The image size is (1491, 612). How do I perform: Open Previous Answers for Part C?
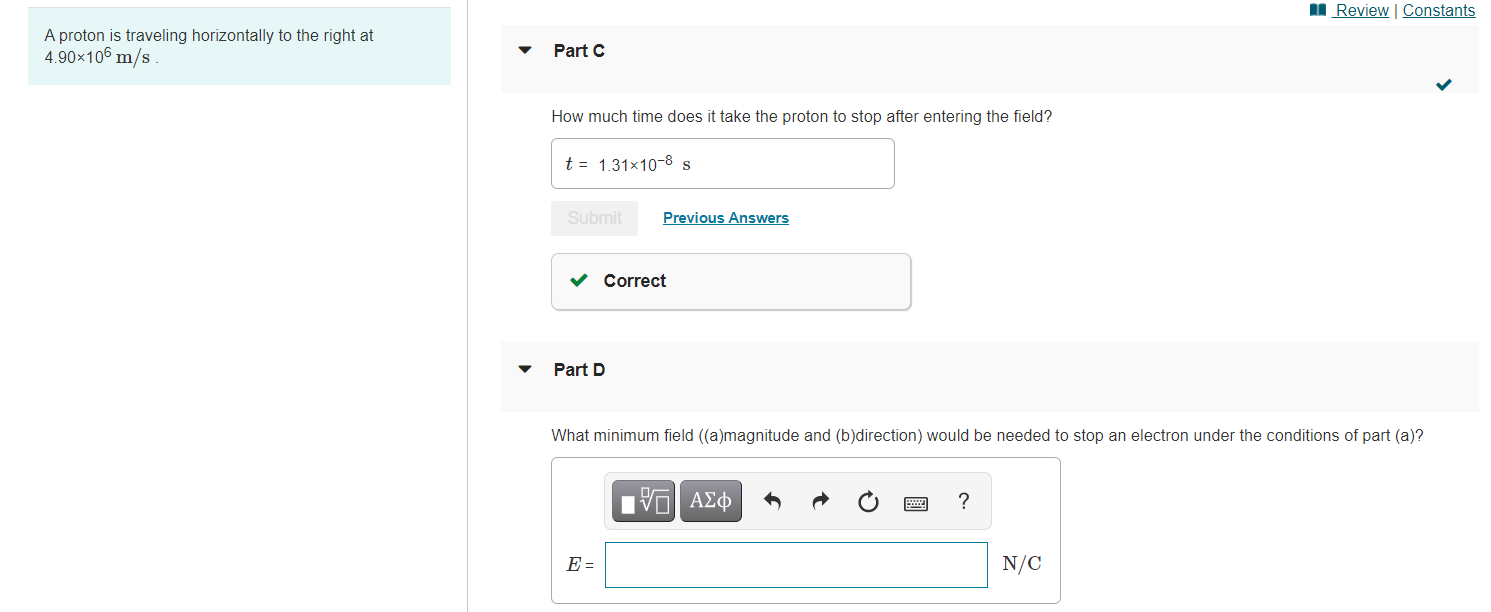tap(725, 217)
